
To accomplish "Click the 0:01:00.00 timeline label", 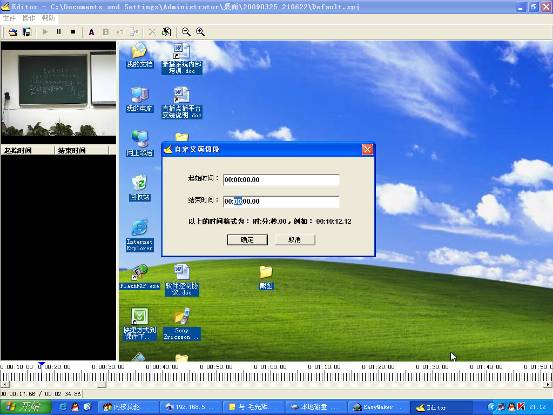I will point(270,367).
